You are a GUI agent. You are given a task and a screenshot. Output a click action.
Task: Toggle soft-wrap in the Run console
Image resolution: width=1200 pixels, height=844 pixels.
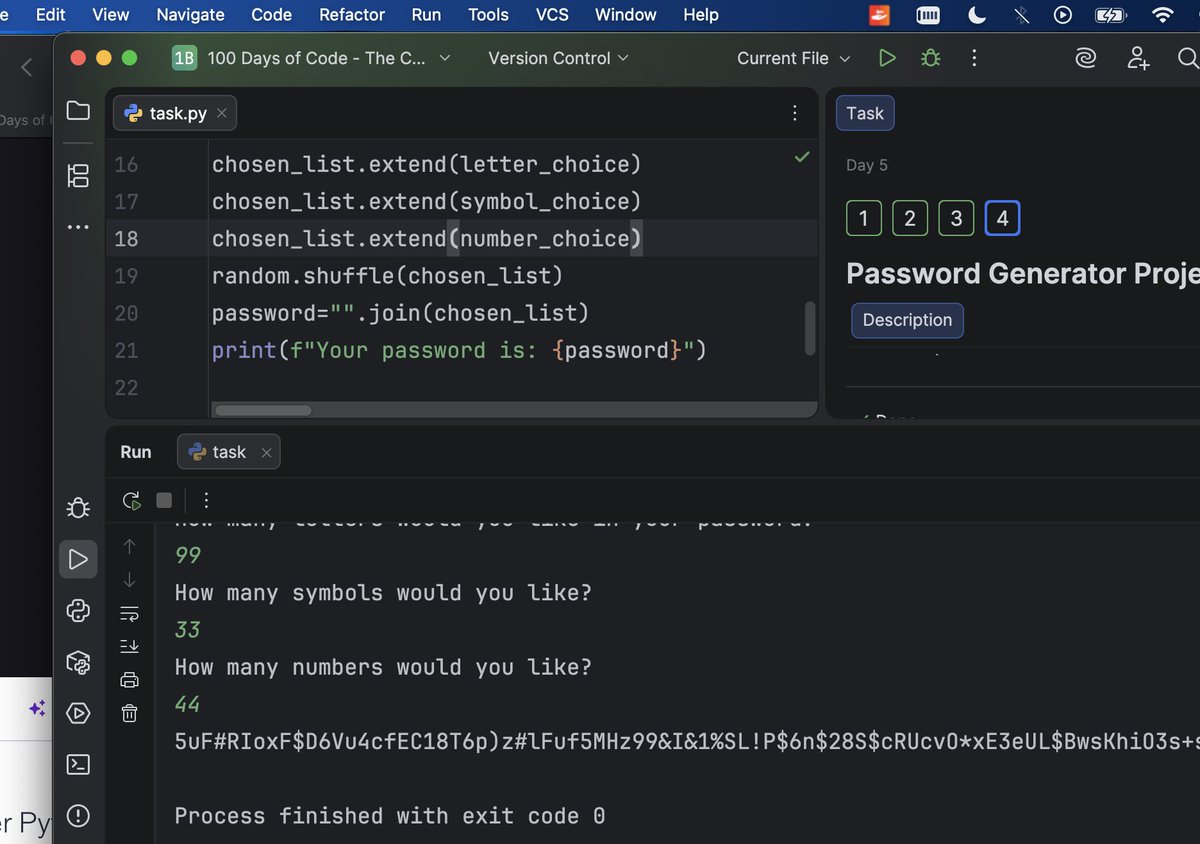[129, 614]
